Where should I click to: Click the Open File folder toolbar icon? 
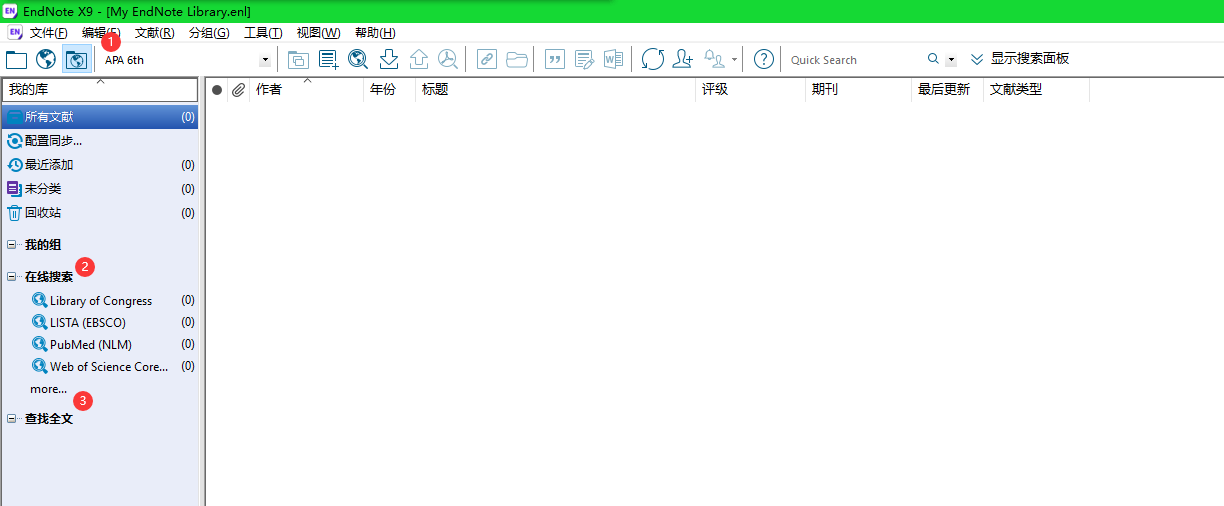coord(516,59)
